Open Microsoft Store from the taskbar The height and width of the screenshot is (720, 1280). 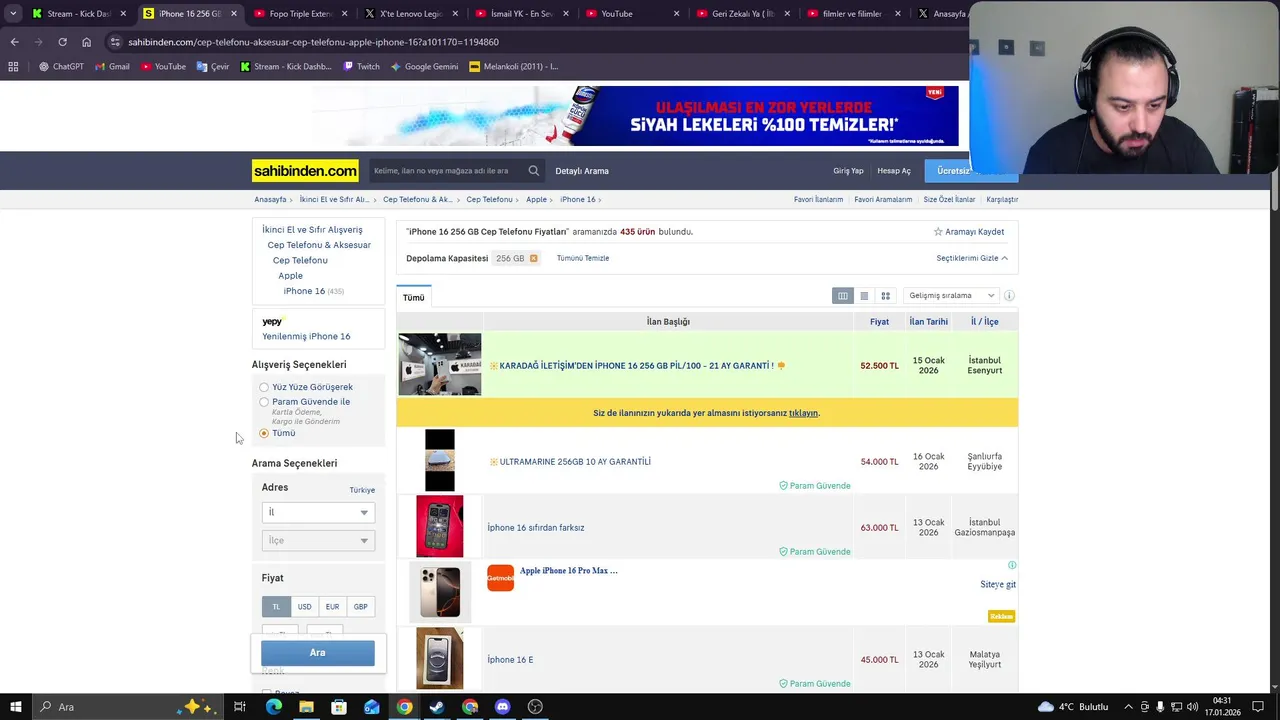(x=339, y=707)
